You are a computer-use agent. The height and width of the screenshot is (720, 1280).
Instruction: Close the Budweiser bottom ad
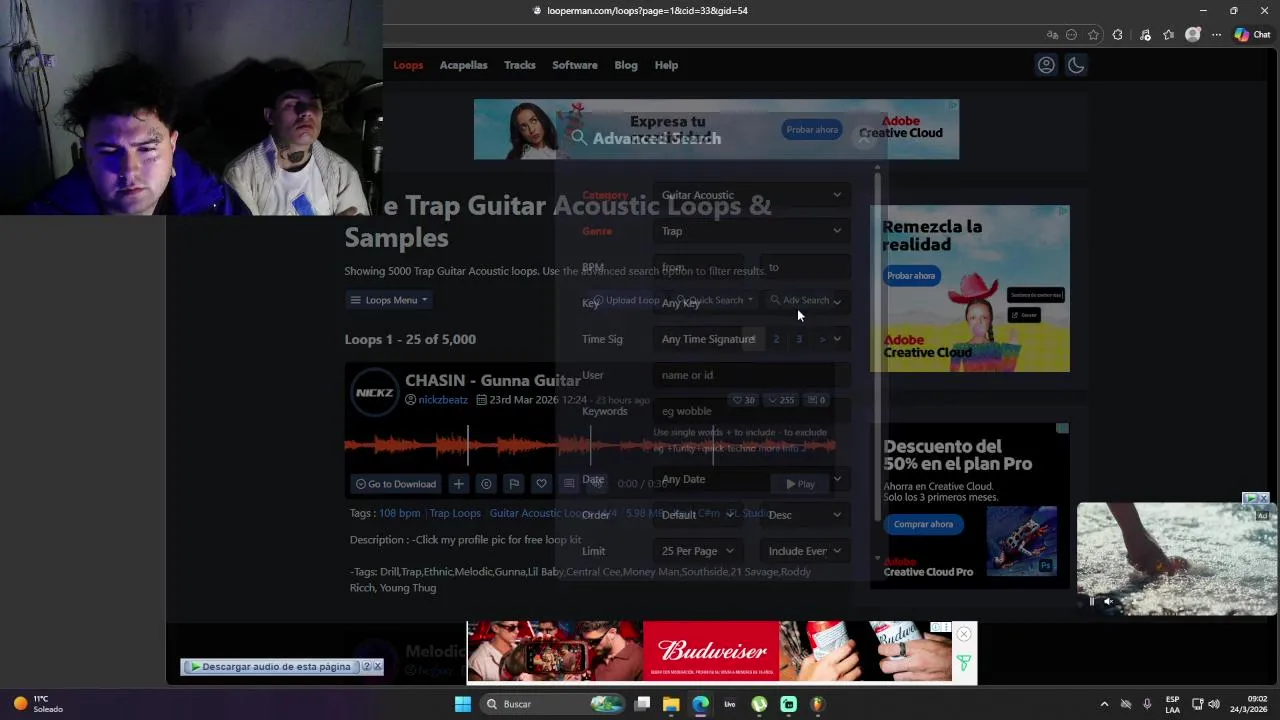click(x=963, y=634)
